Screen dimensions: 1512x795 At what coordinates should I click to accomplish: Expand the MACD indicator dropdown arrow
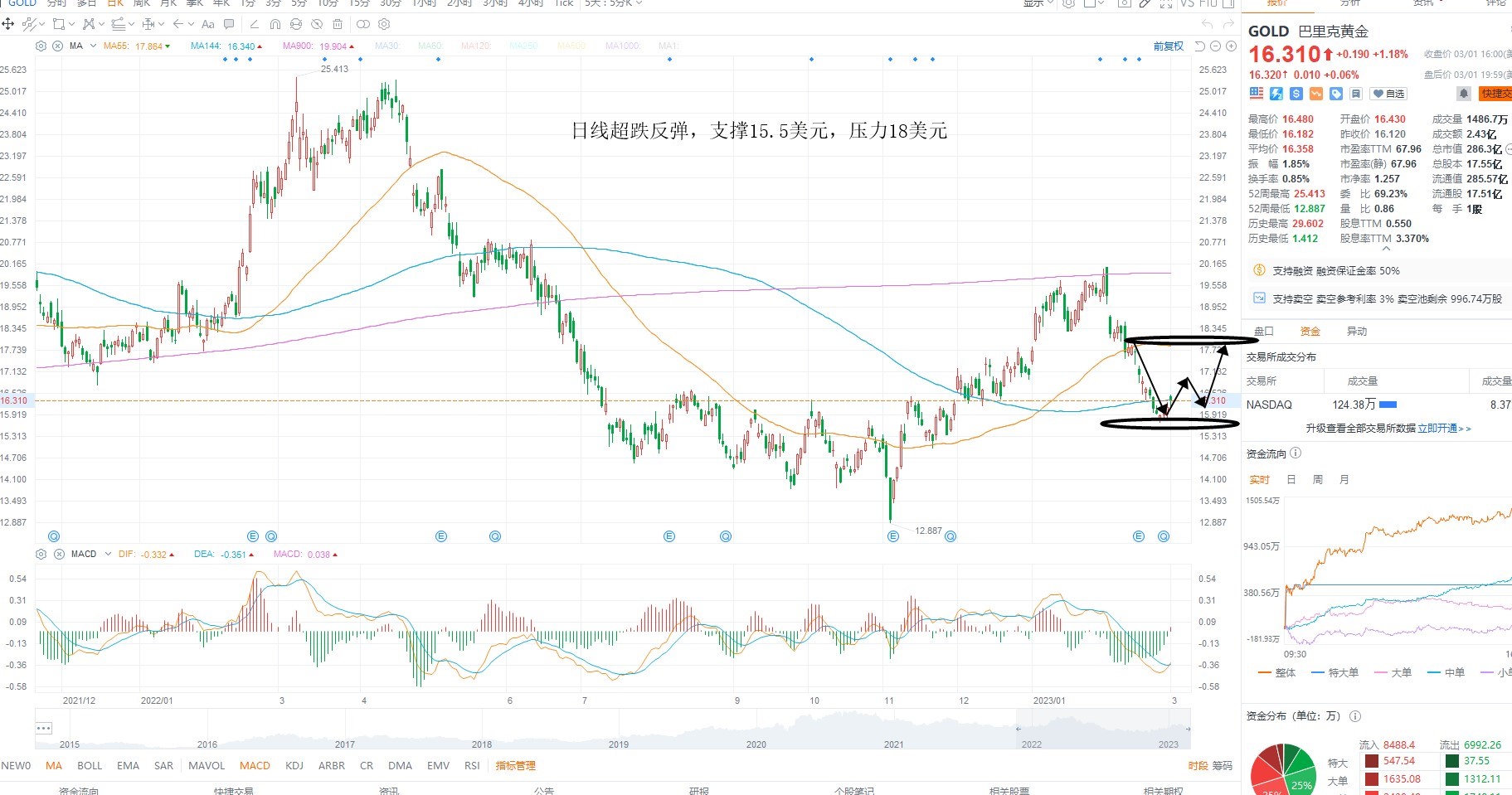(108, 554)
